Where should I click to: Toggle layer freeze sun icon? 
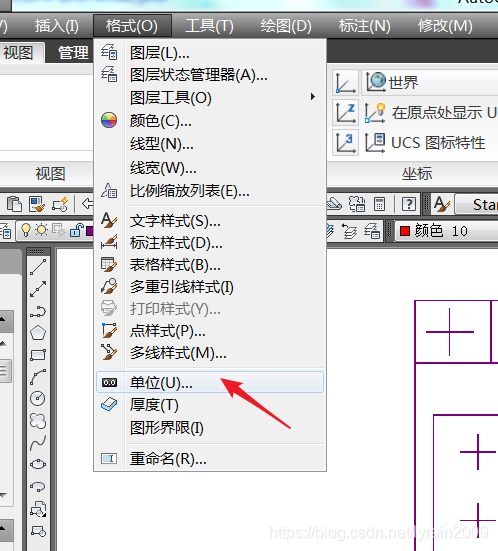tap(41, 230)
